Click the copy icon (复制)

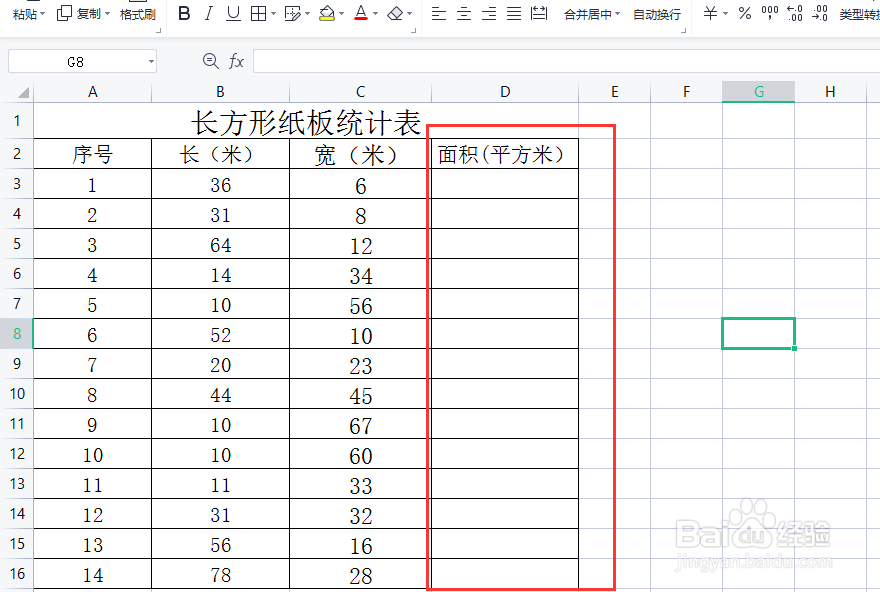(65, 13)
